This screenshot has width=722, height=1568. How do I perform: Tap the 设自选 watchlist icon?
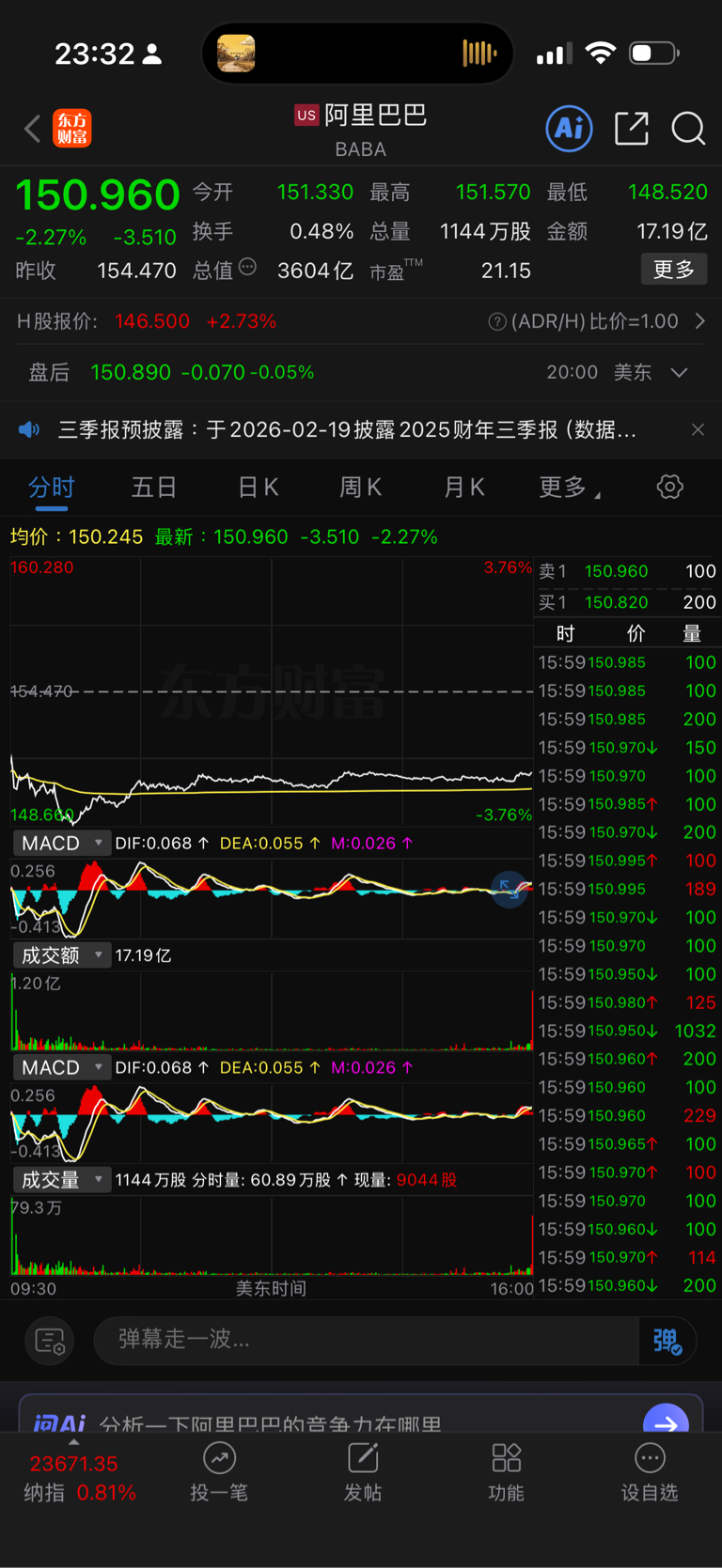(x=650, y=1457)
